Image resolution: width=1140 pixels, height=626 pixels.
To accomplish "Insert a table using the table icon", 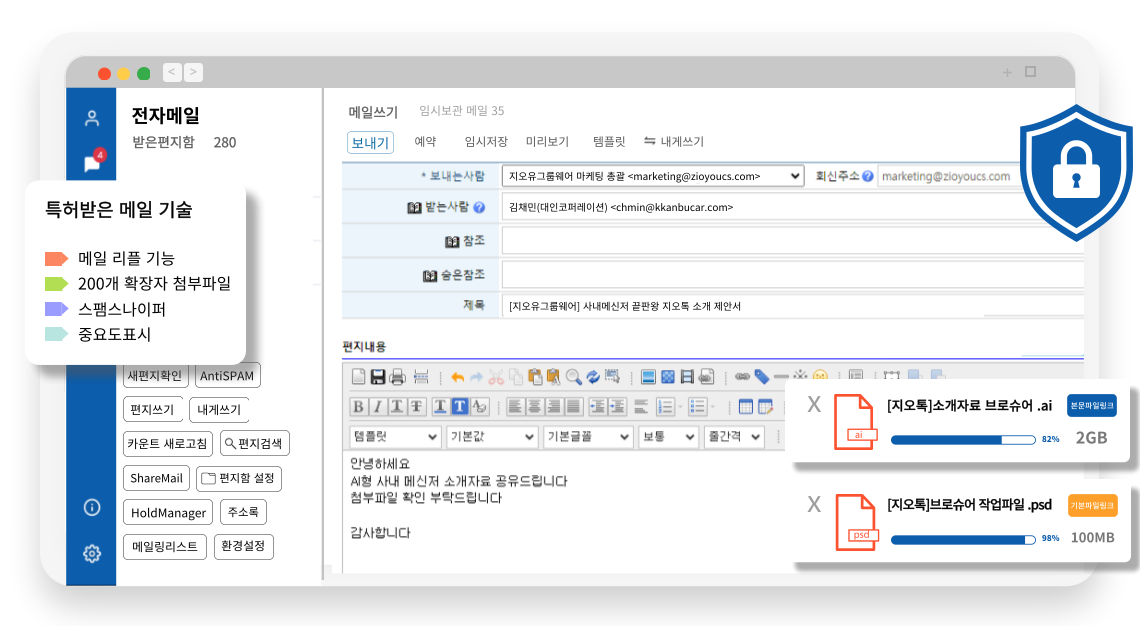I will (745, 406).
